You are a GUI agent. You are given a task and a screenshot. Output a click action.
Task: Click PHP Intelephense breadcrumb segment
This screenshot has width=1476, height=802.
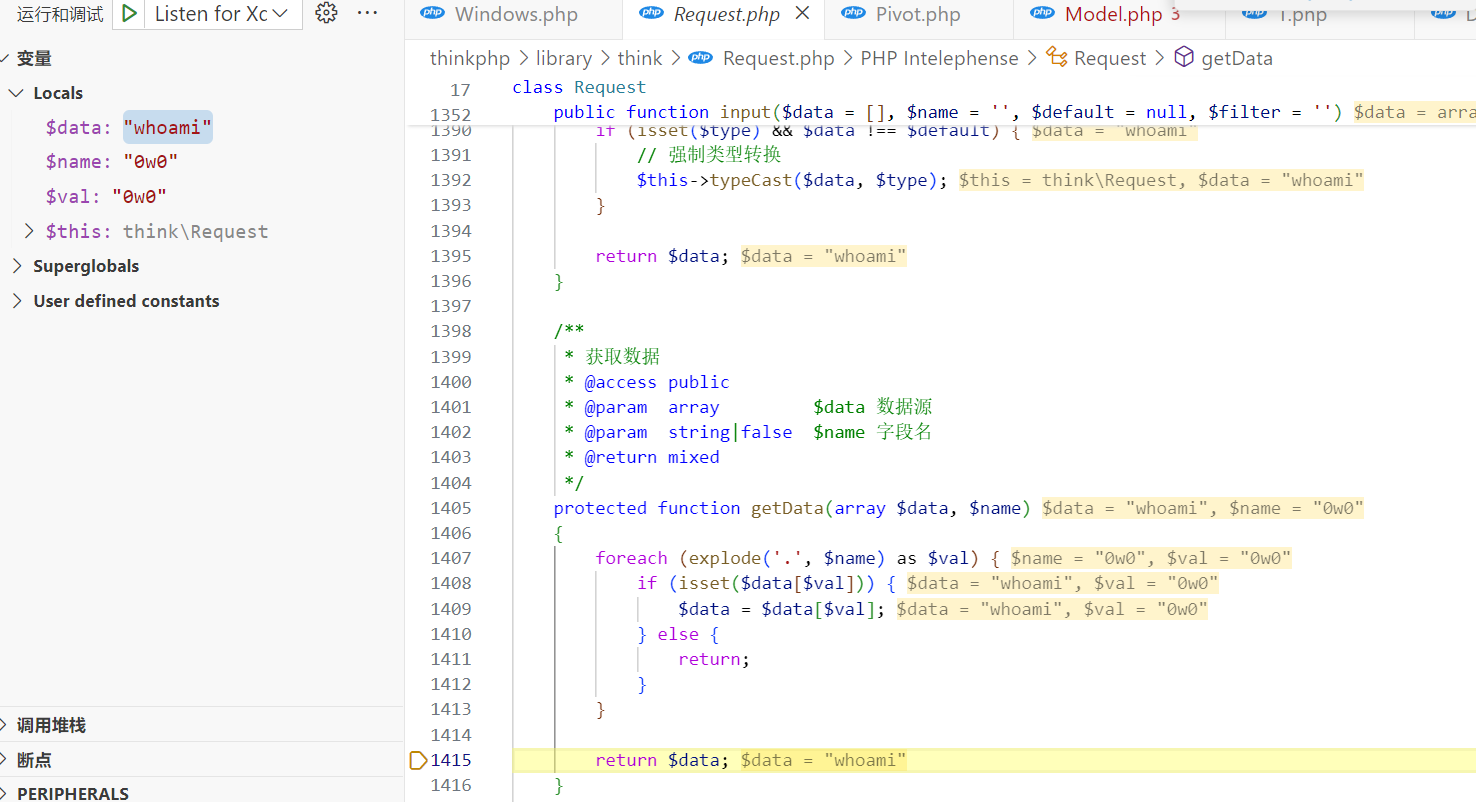[x=939, y=59]
